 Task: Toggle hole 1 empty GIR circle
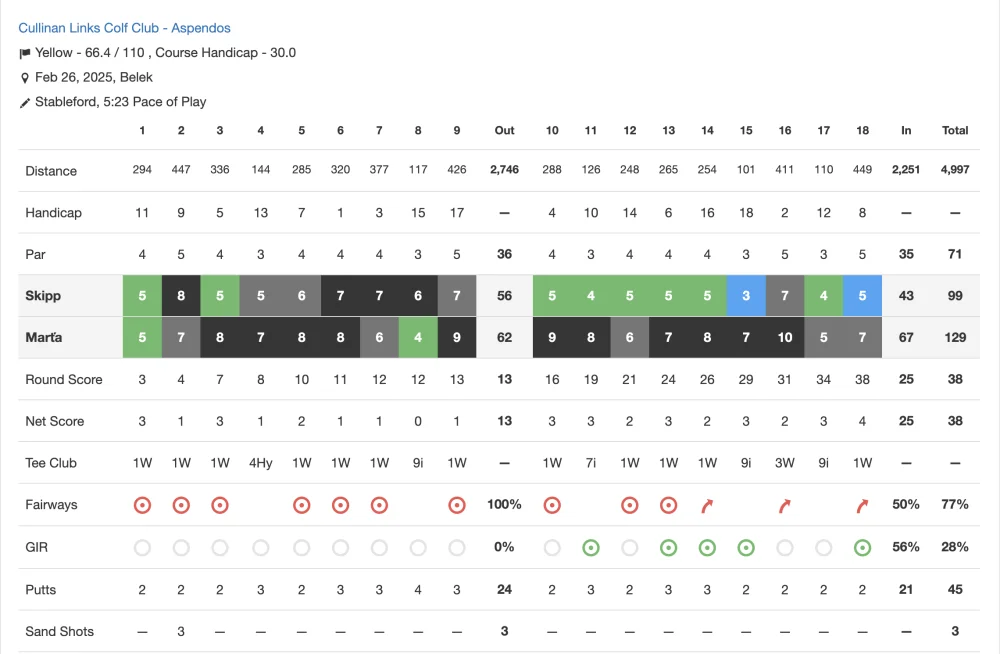point(142,547)
